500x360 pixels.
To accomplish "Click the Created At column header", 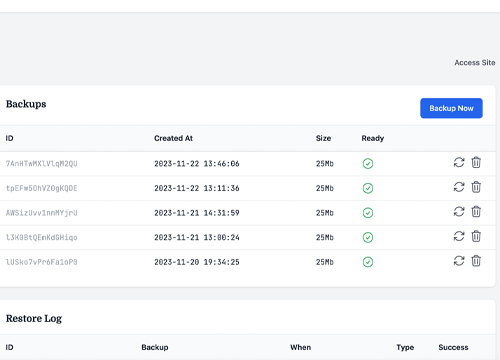I will click(x=173, y=138).
